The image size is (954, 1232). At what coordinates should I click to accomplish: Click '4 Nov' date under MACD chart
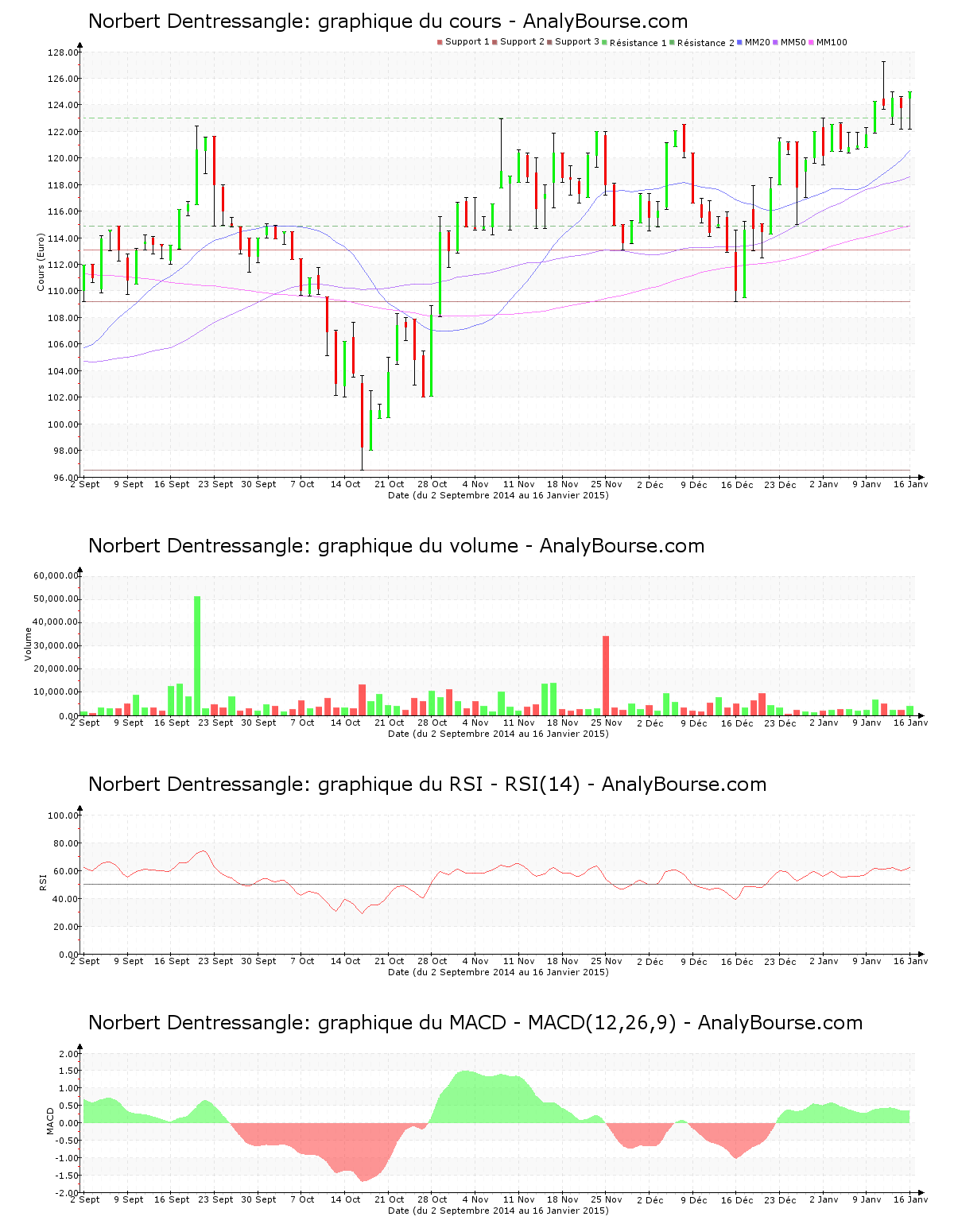[x=476, y=1199]
